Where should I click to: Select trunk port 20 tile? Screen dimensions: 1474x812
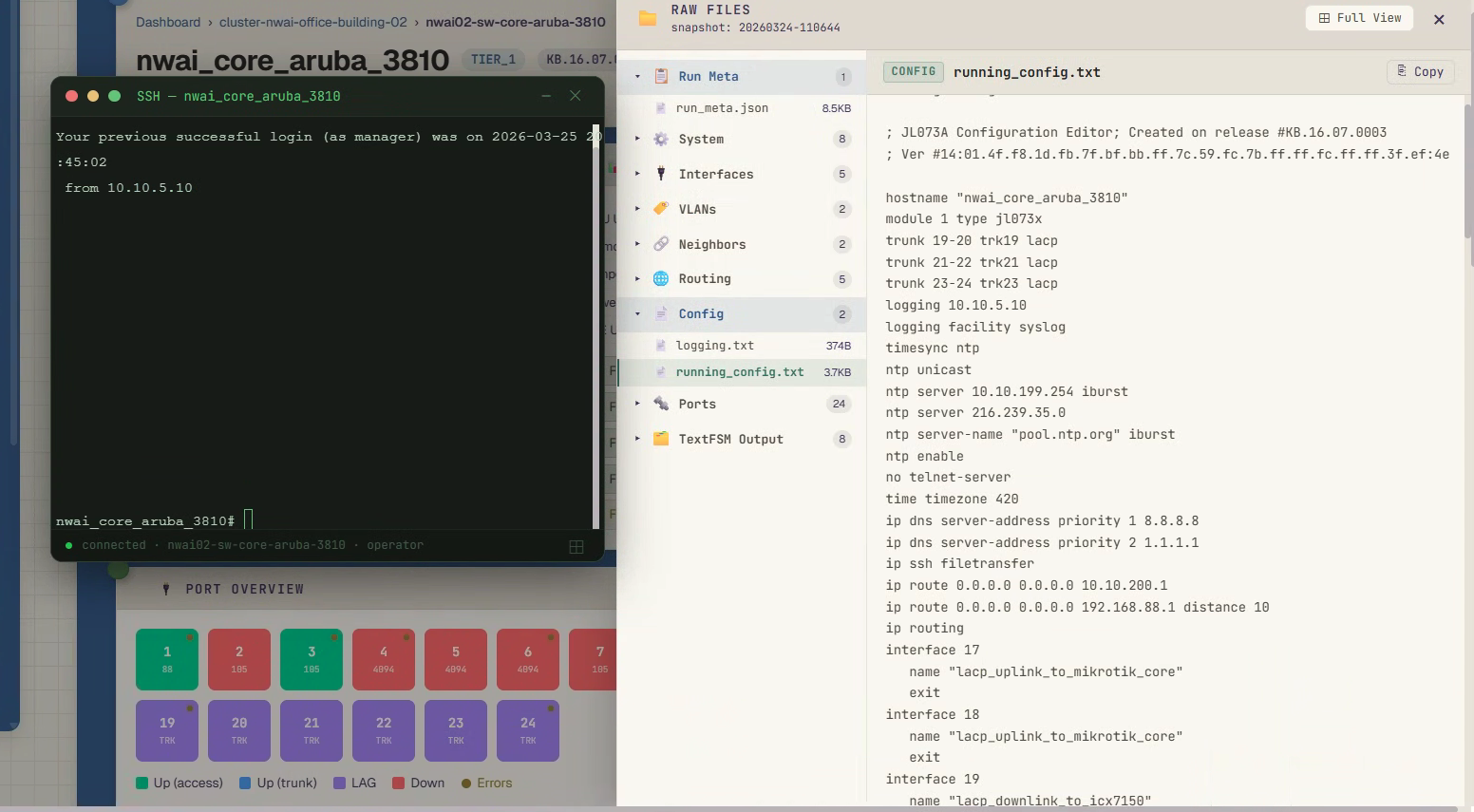[x=239, y=730]
